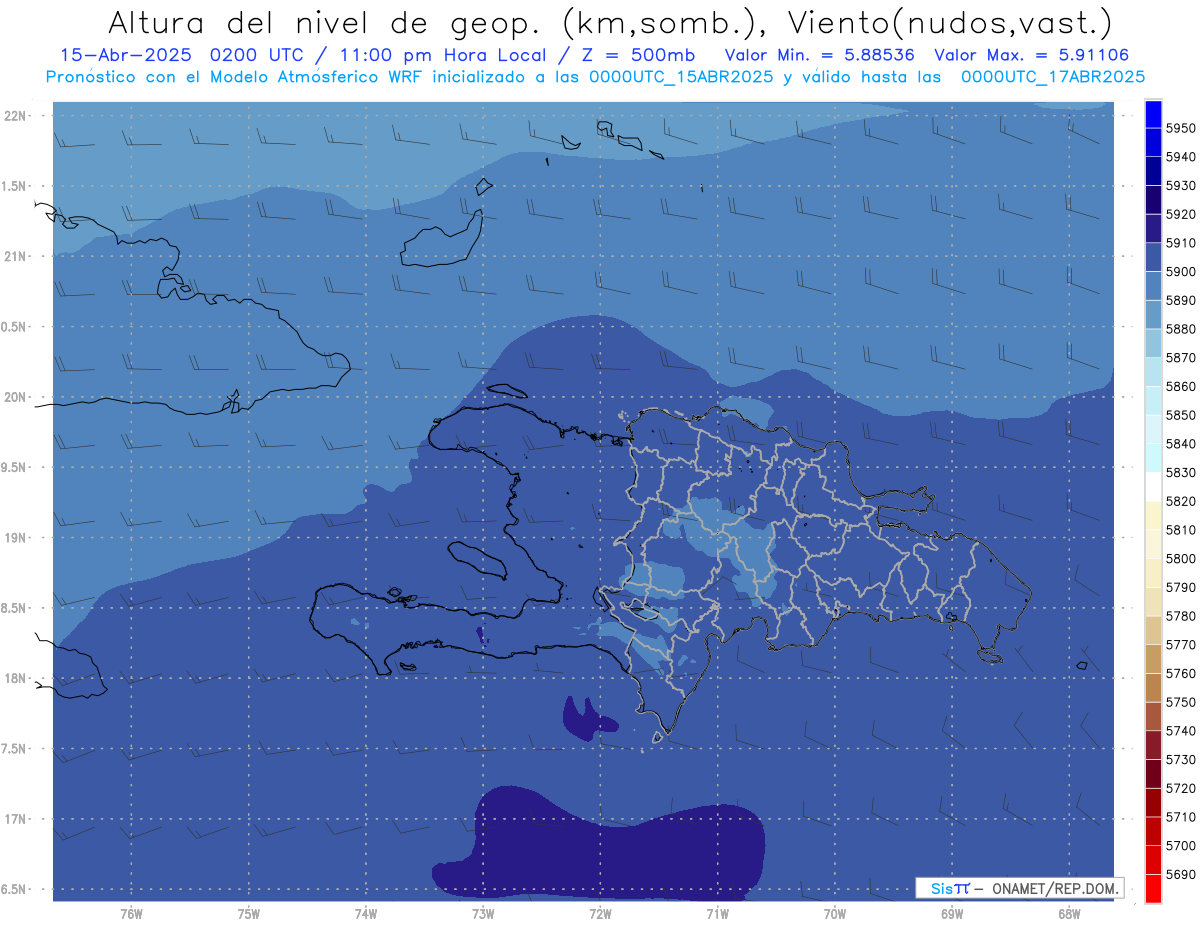This screenshot has width=1200, height=927.
Task: Click the '17N' latitude axis label
Action: coord(16,820)
